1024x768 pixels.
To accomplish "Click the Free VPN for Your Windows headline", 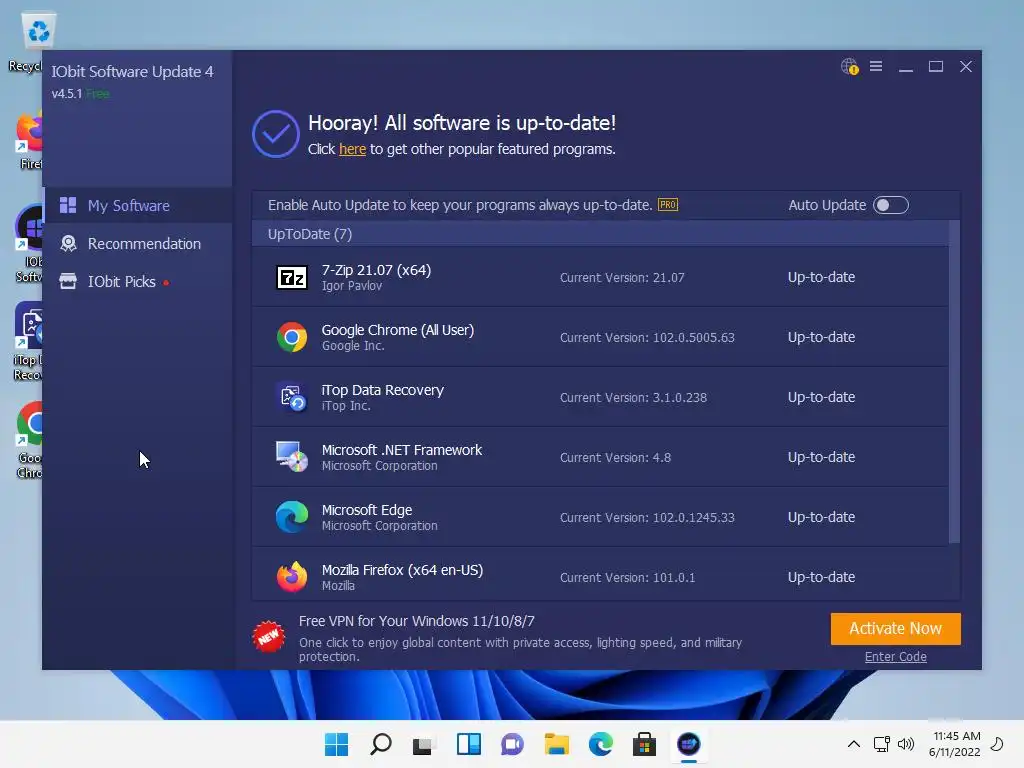I will pos(417,621).
